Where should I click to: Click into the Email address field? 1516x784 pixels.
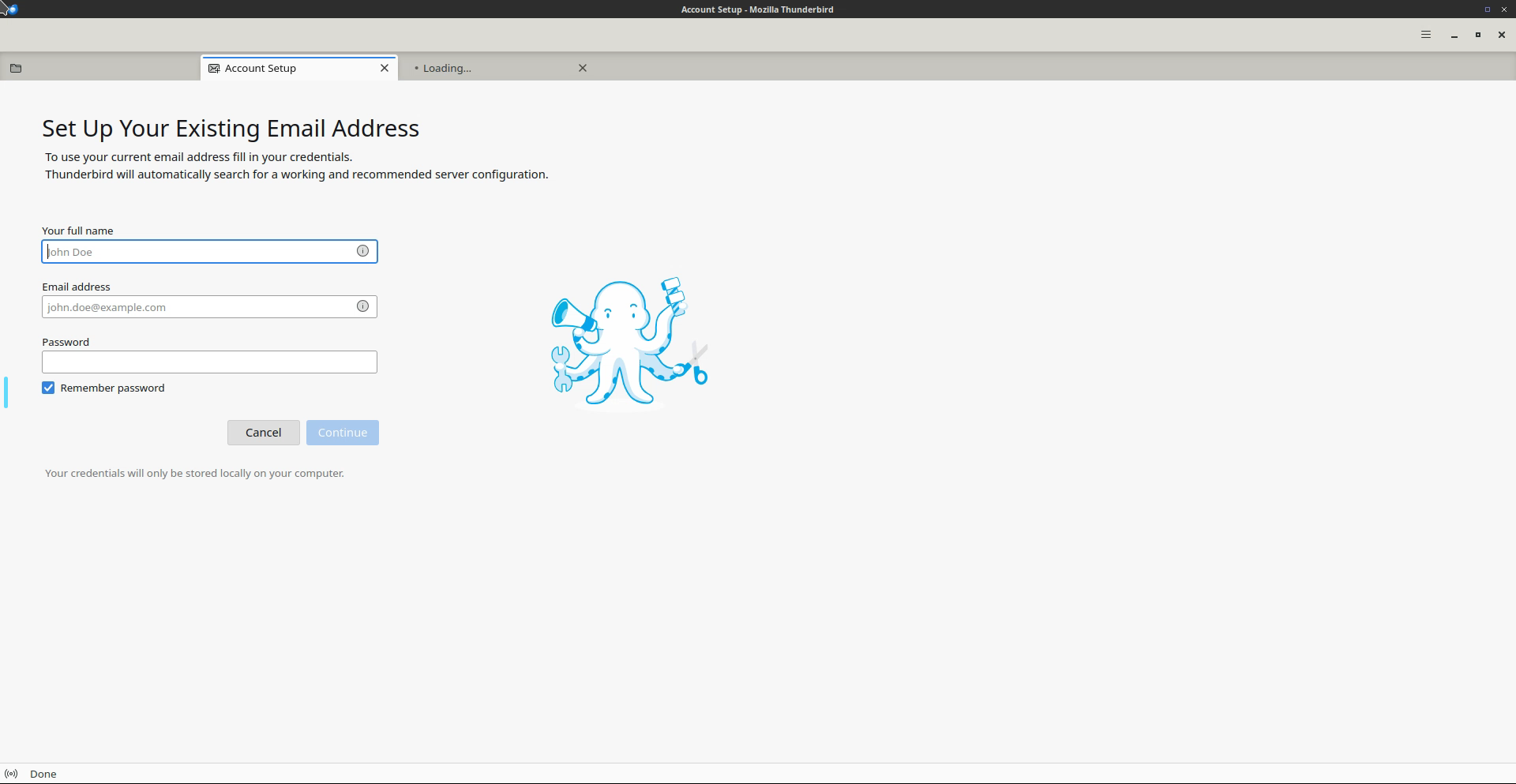tap(197, 307)
